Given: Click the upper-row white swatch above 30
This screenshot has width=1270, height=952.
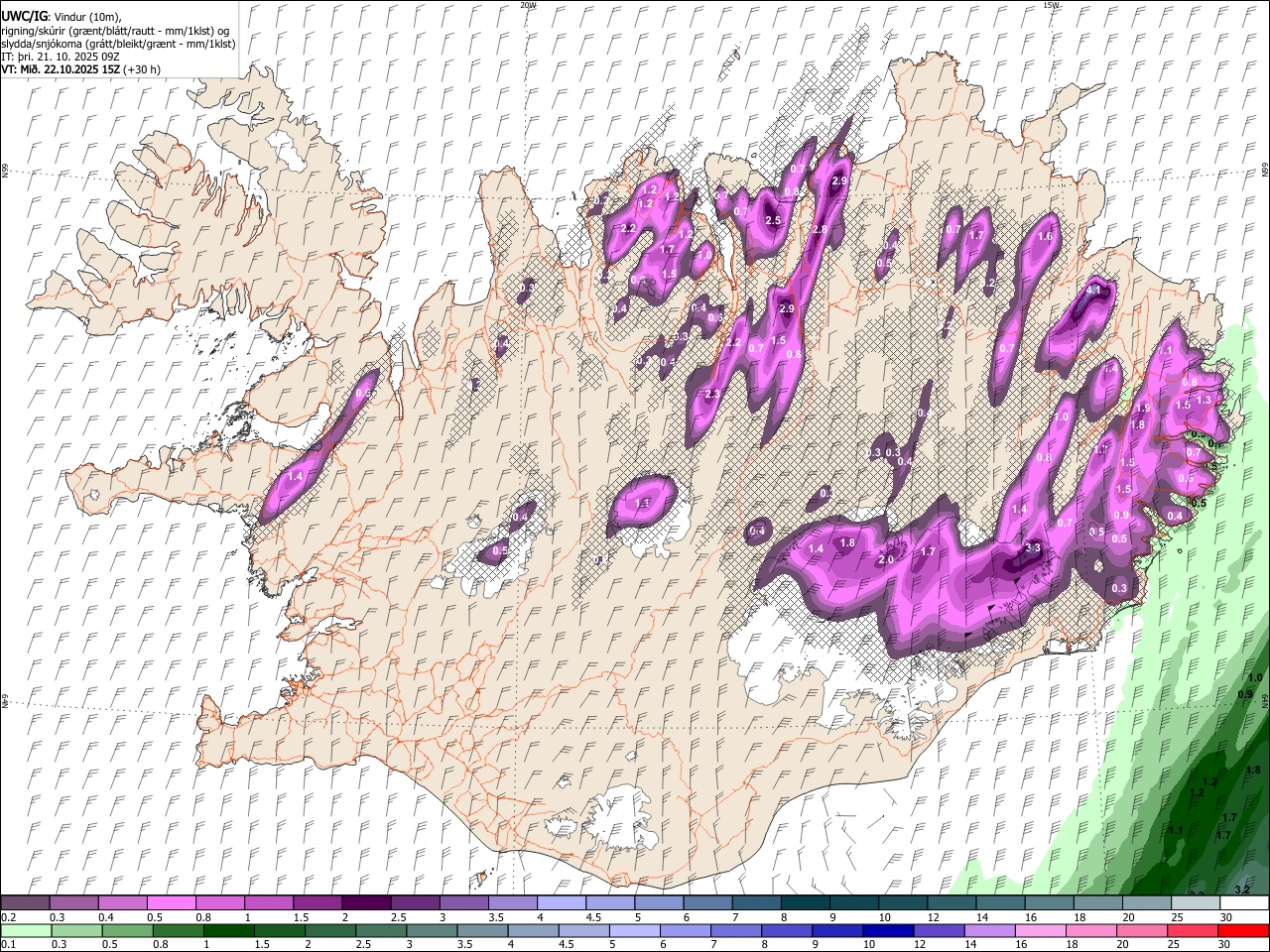Looking at the screenshot, I should 1244,903.
